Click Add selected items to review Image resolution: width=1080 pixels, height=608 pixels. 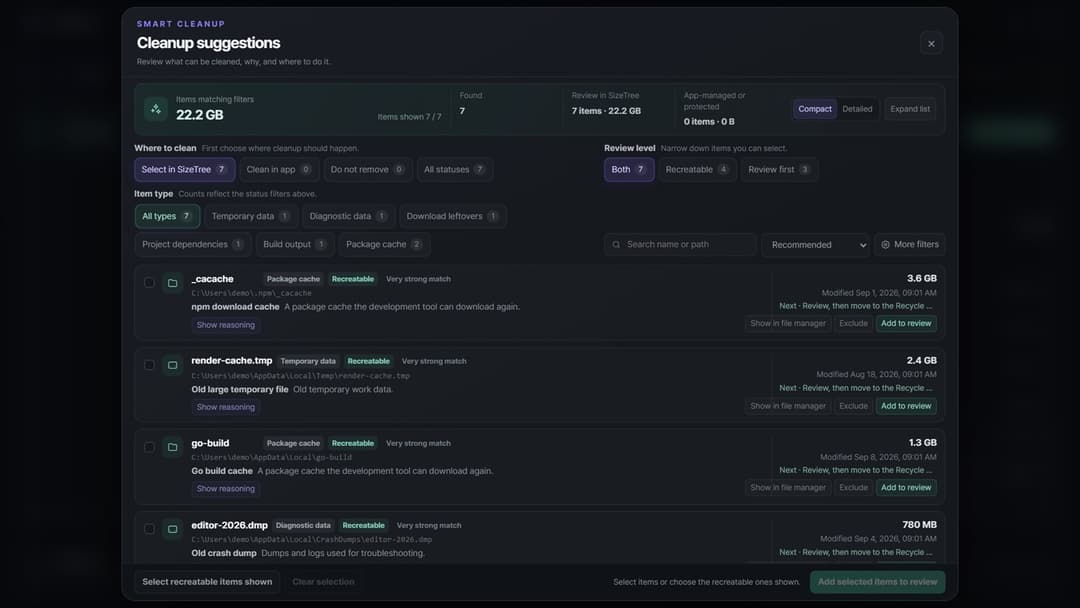(x=878, y=582)
